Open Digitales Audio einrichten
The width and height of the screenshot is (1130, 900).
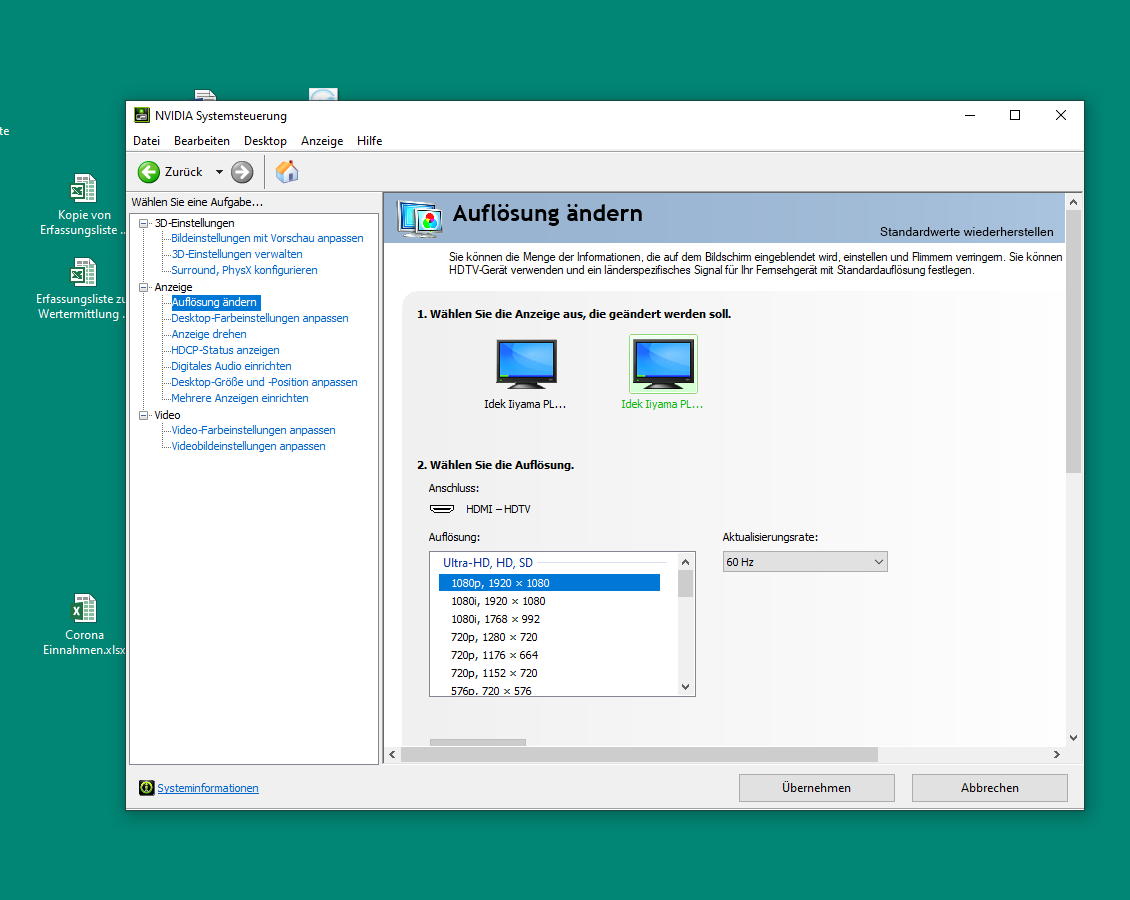coord(231,366)
